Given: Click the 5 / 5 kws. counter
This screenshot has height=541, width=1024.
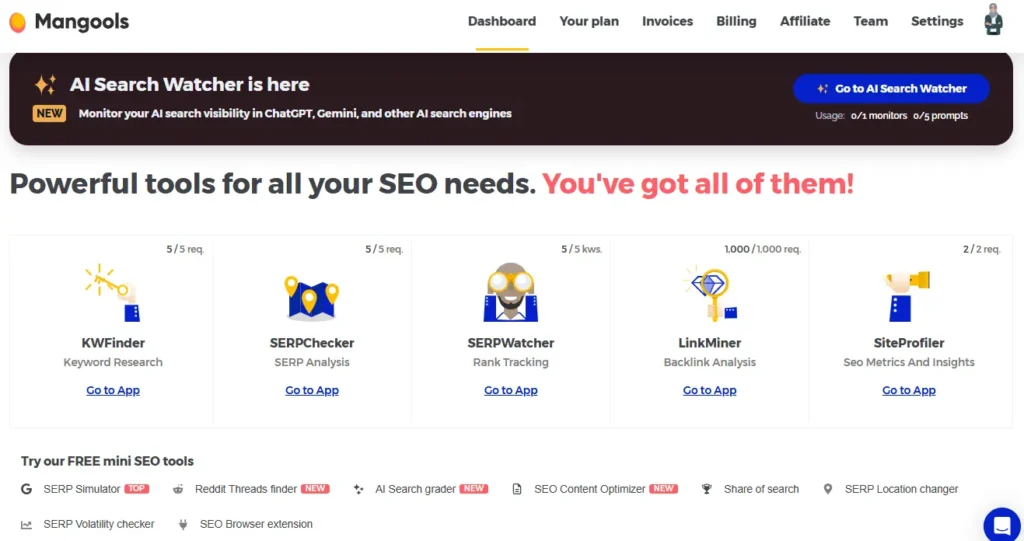Looking at the screenshot, I should (581, 249).
